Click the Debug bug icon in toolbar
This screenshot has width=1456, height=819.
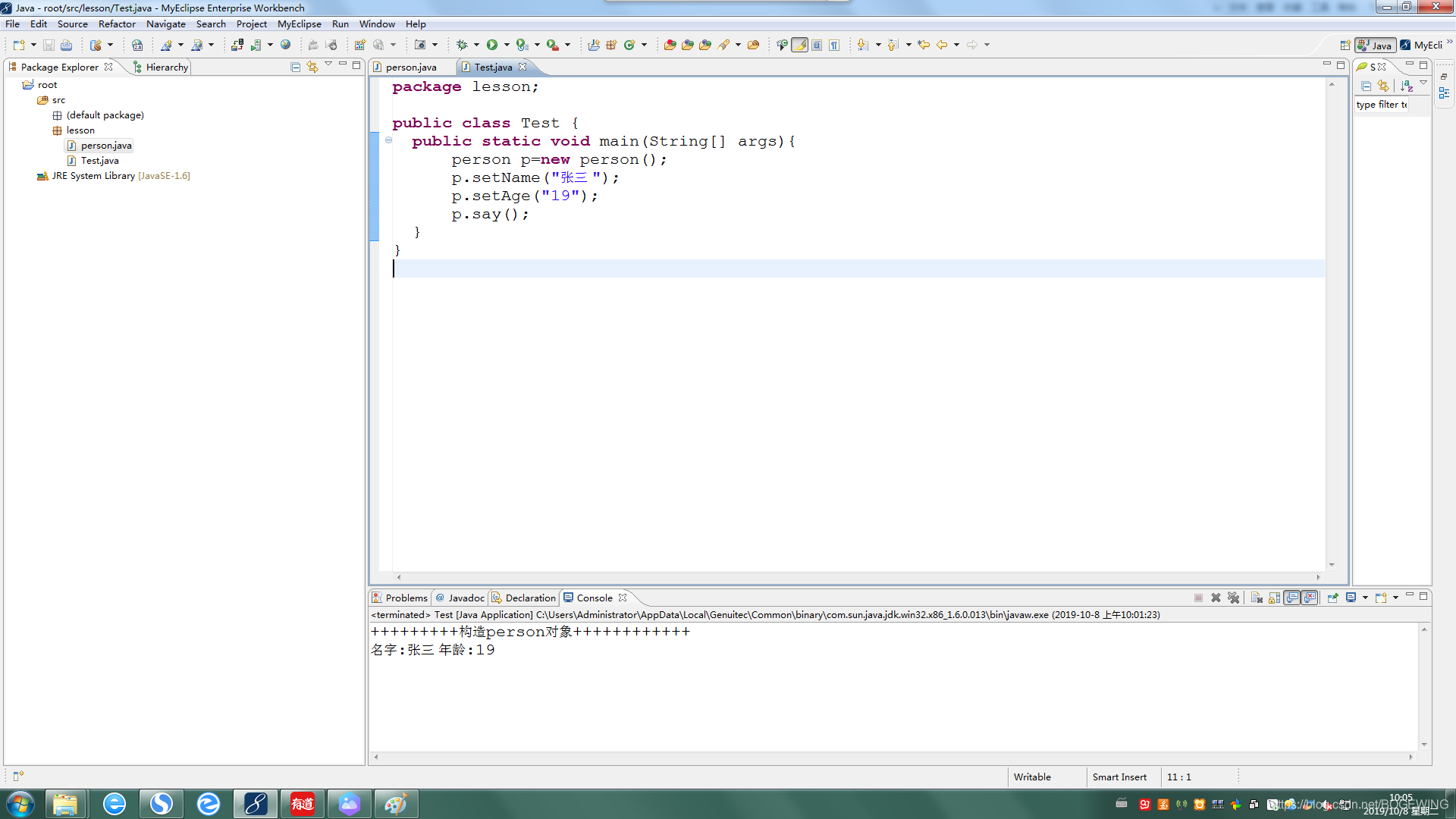pos(461,45)
